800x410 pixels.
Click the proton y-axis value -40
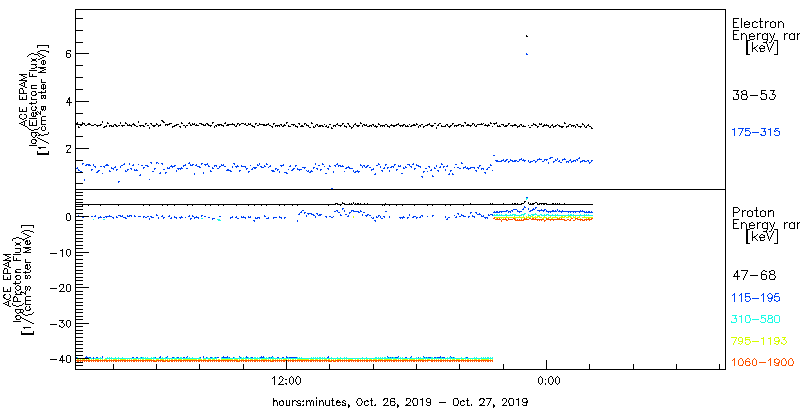60,358
